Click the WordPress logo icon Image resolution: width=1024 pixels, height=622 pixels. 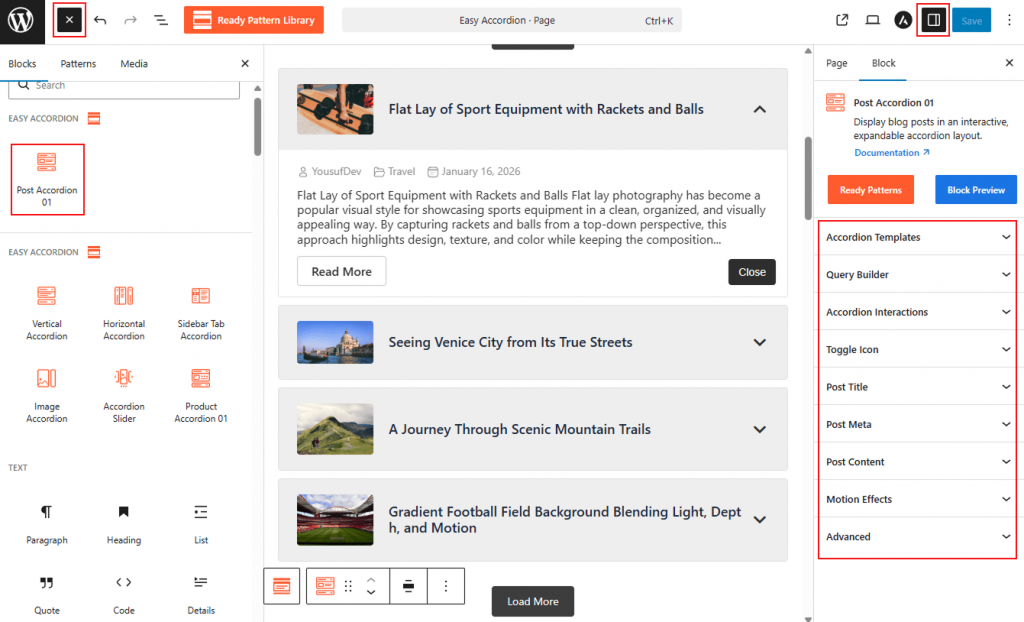click(x=22, y=20)
